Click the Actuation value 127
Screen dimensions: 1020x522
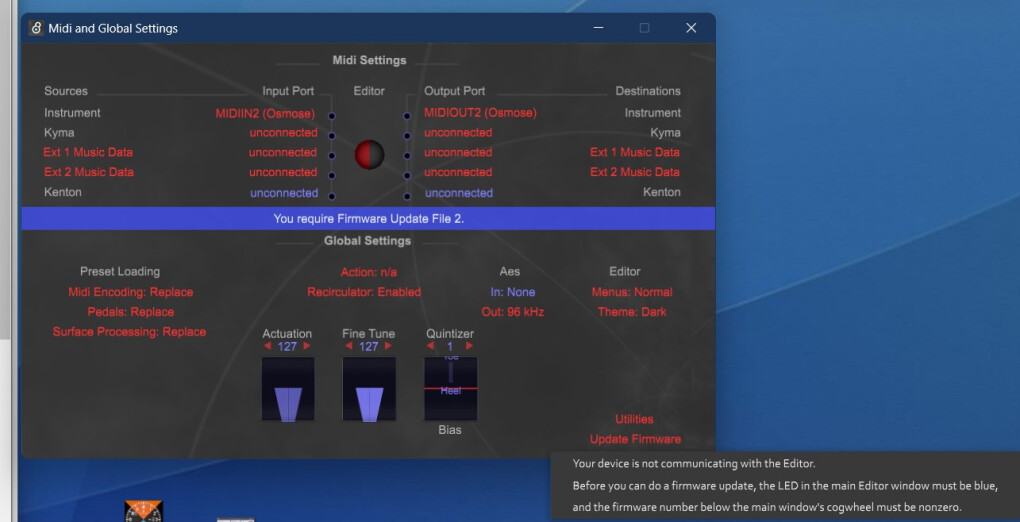(287, 346)
